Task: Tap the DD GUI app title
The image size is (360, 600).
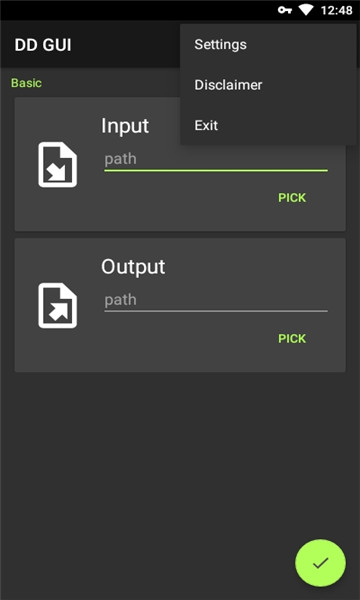Action: 43,45
